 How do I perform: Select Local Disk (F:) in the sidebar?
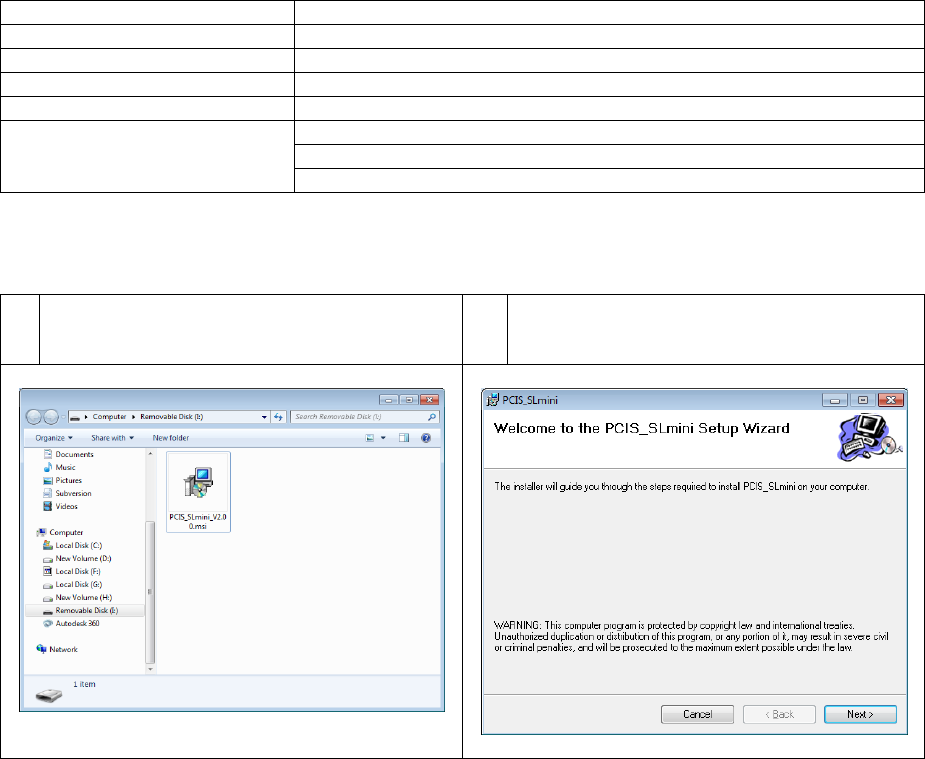[x=72, y=571]
